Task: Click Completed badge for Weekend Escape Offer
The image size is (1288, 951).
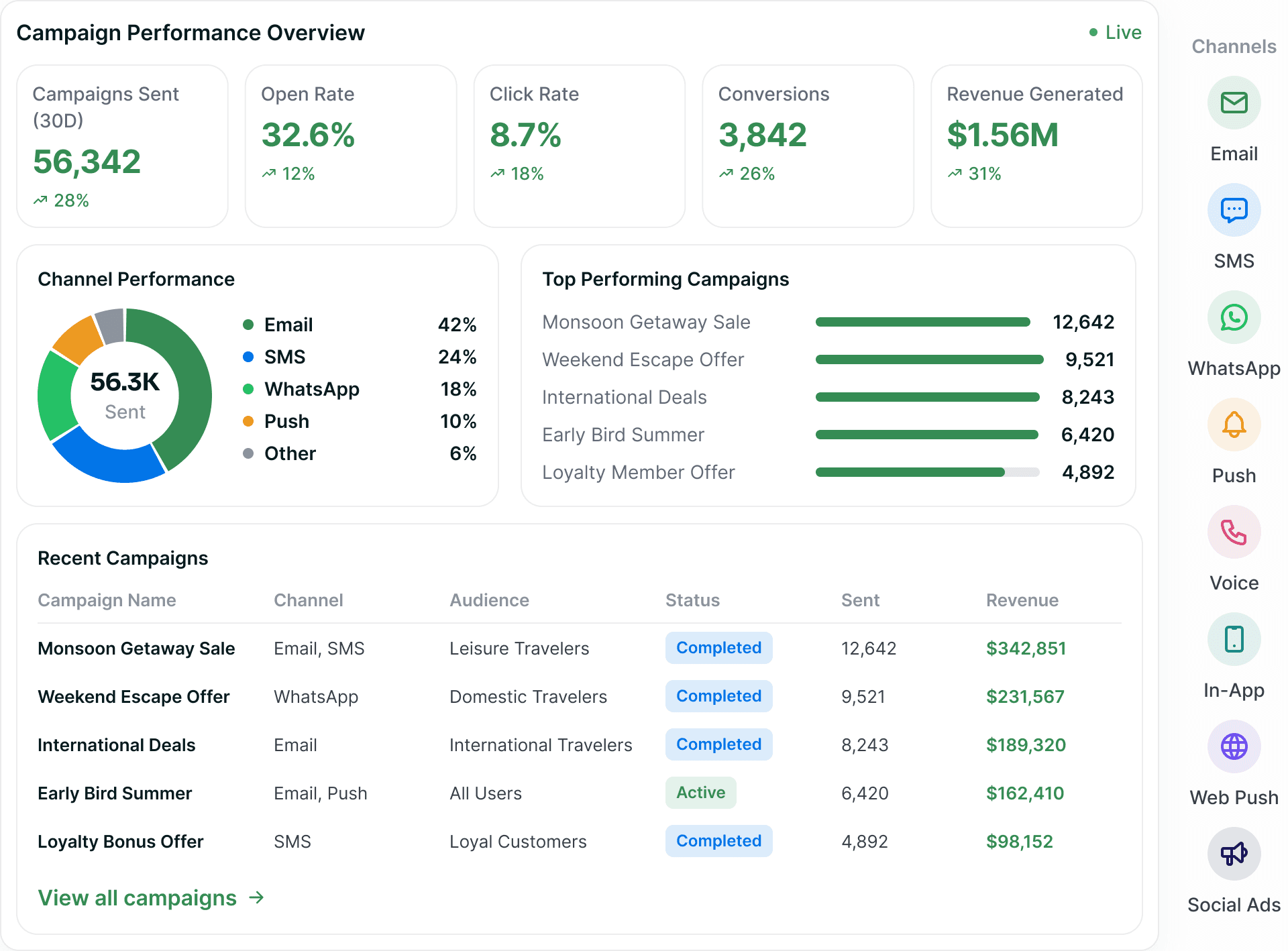Action: click(718, 696)
